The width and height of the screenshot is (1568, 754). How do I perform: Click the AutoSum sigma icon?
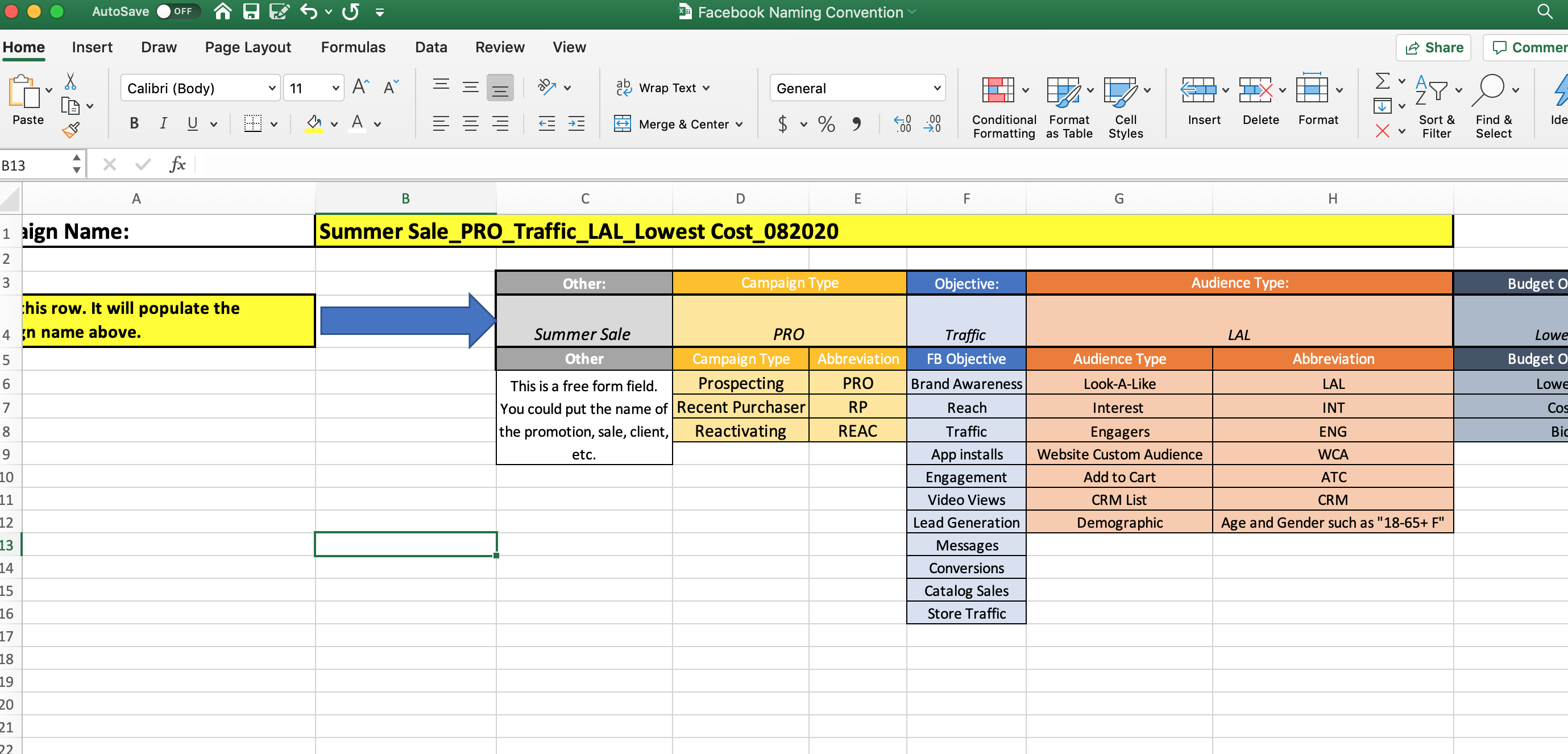pyautogui.click(x=1382, y=81)
